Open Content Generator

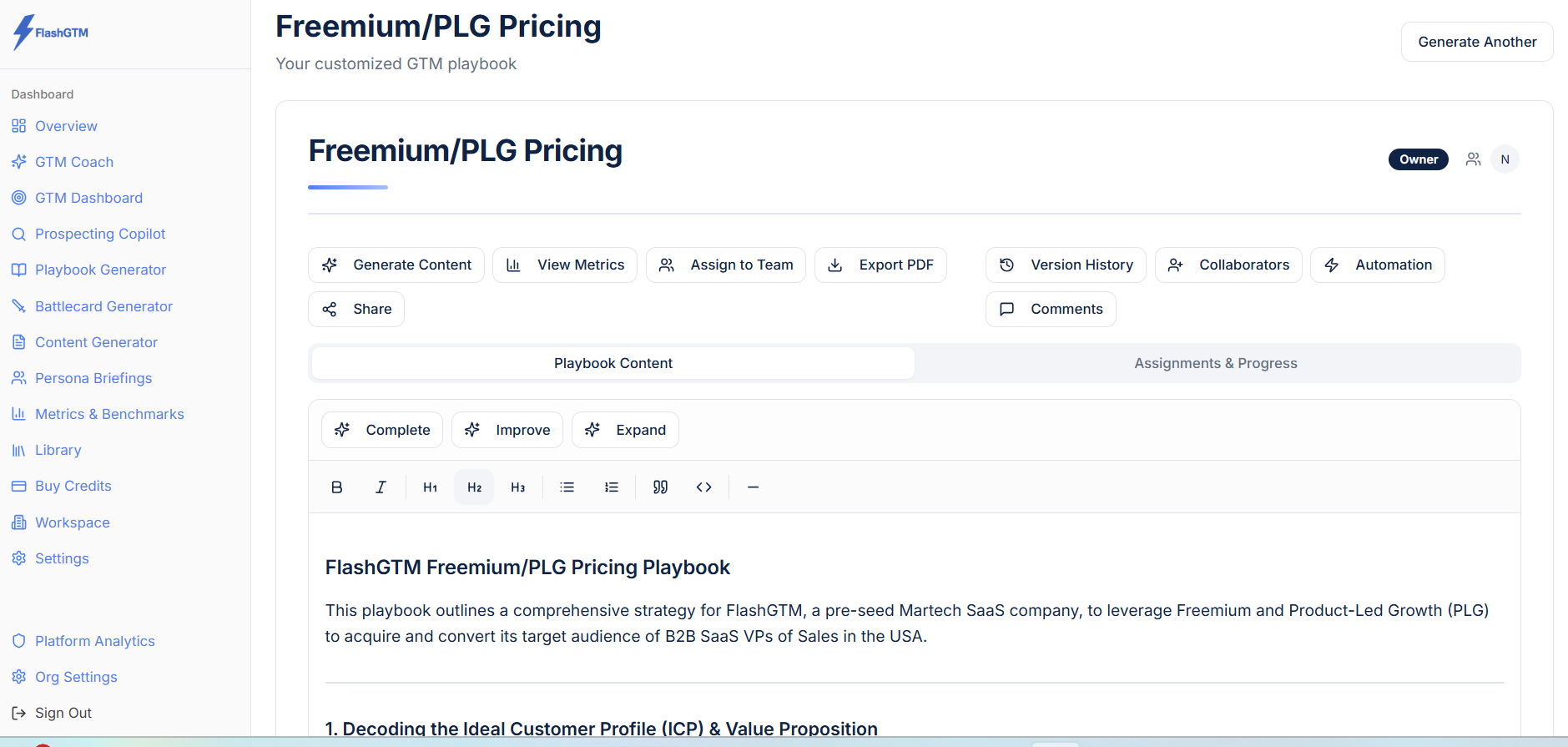coord(84,342)
